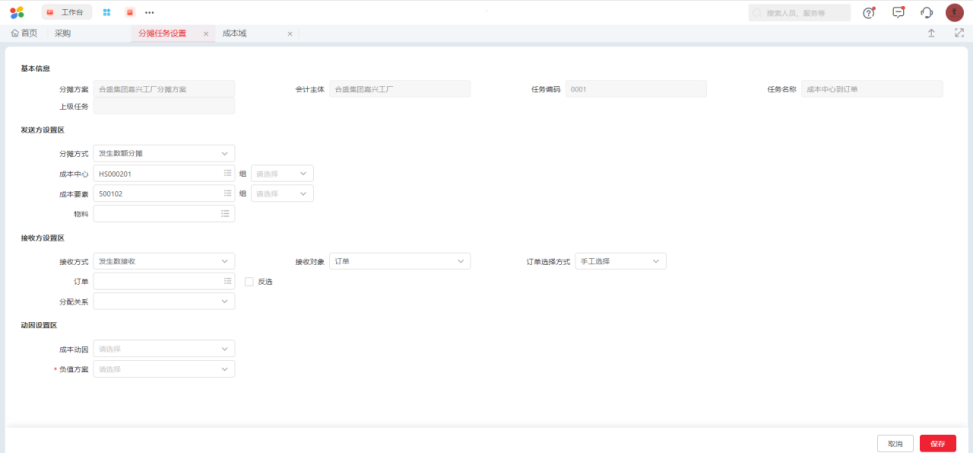Expand the 接收对象 dropdown

tap(400, 261)
